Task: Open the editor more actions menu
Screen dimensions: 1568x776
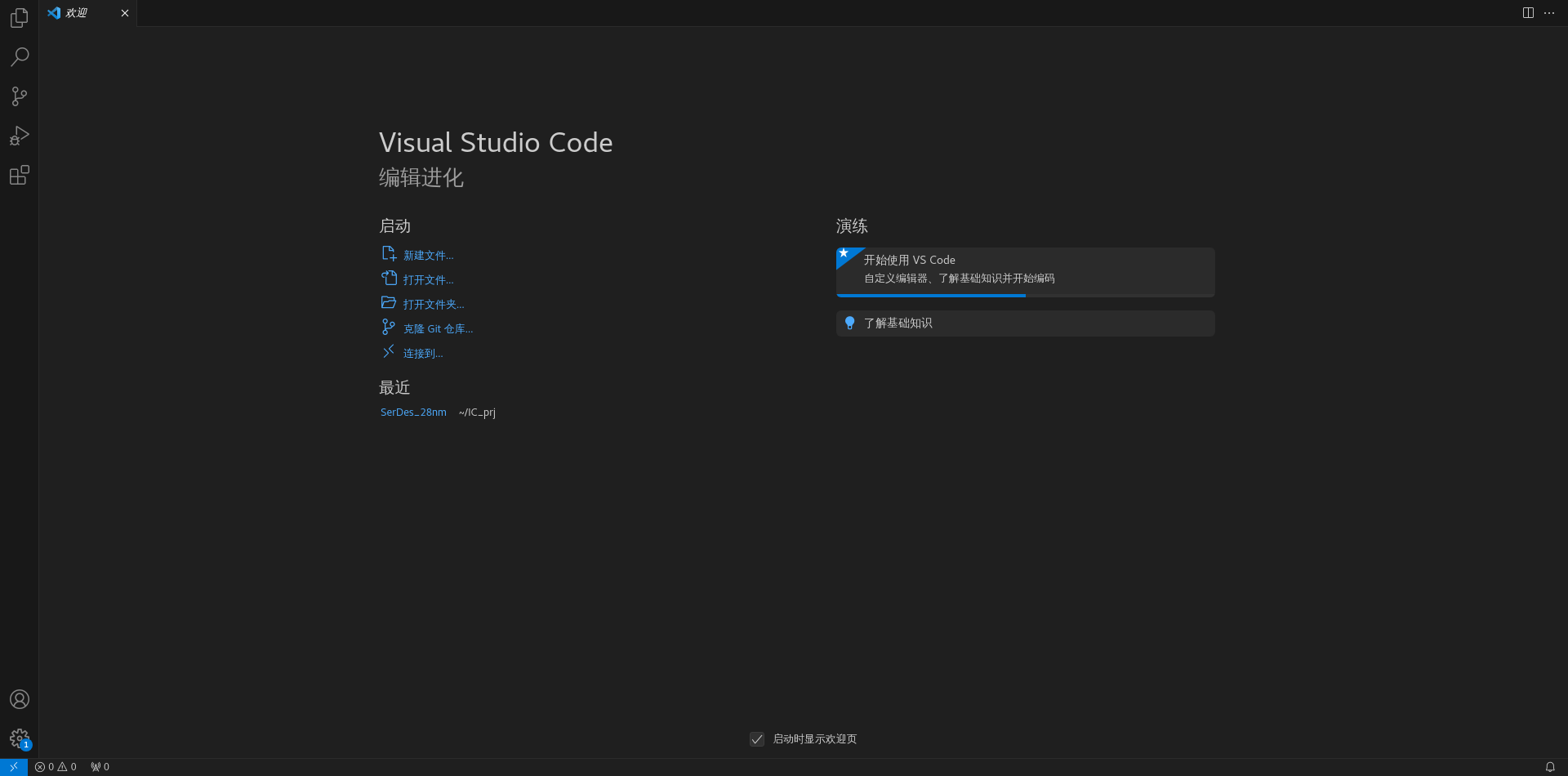Action: (1549, 13)
